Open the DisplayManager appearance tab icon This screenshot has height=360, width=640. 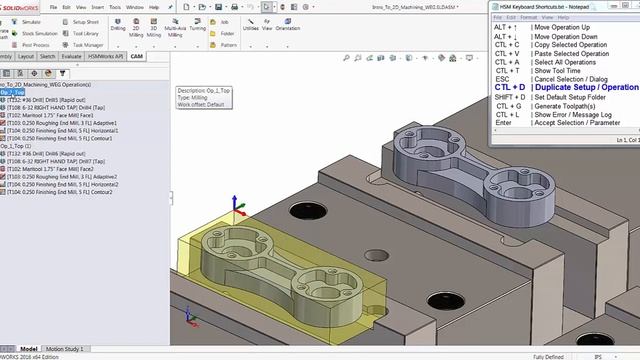(x=48, y=73)
